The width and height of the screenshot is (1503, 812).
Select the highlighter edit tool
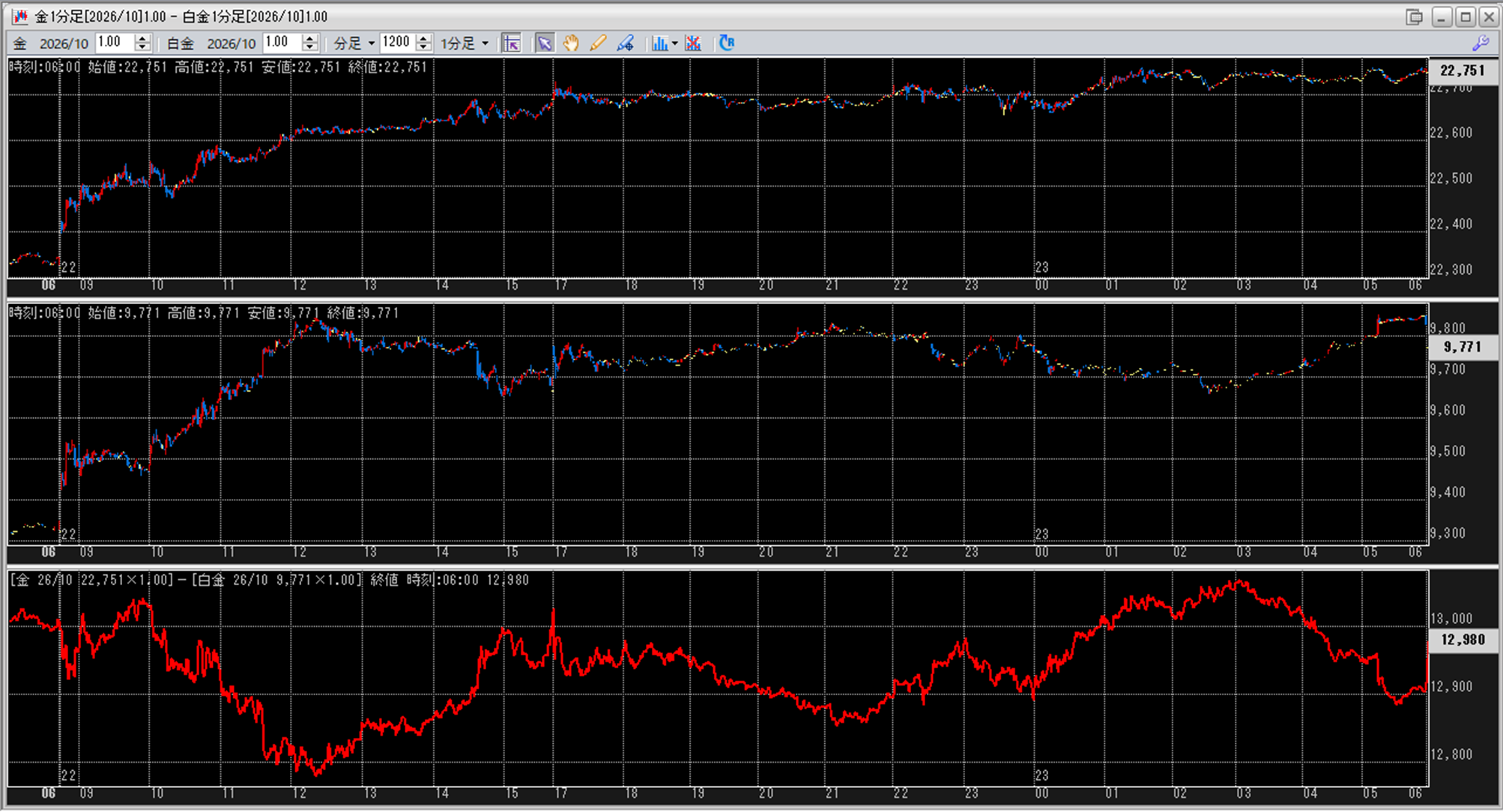pyautogui.click(x=625, y=43)
